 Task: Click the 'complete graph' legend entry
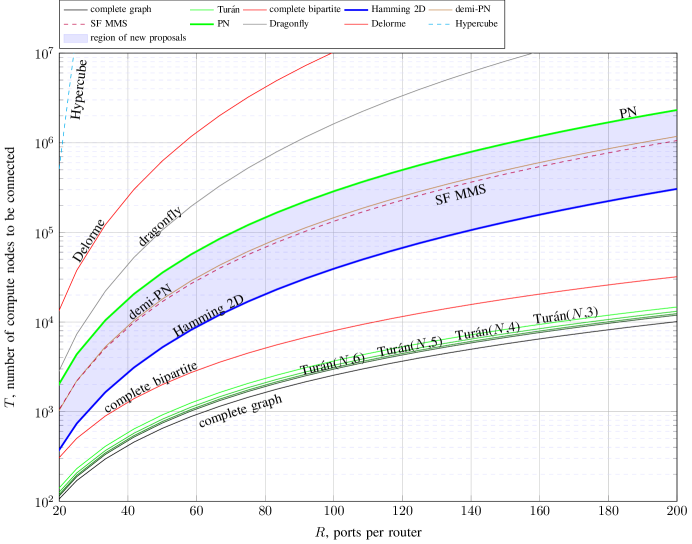[108, 9]
